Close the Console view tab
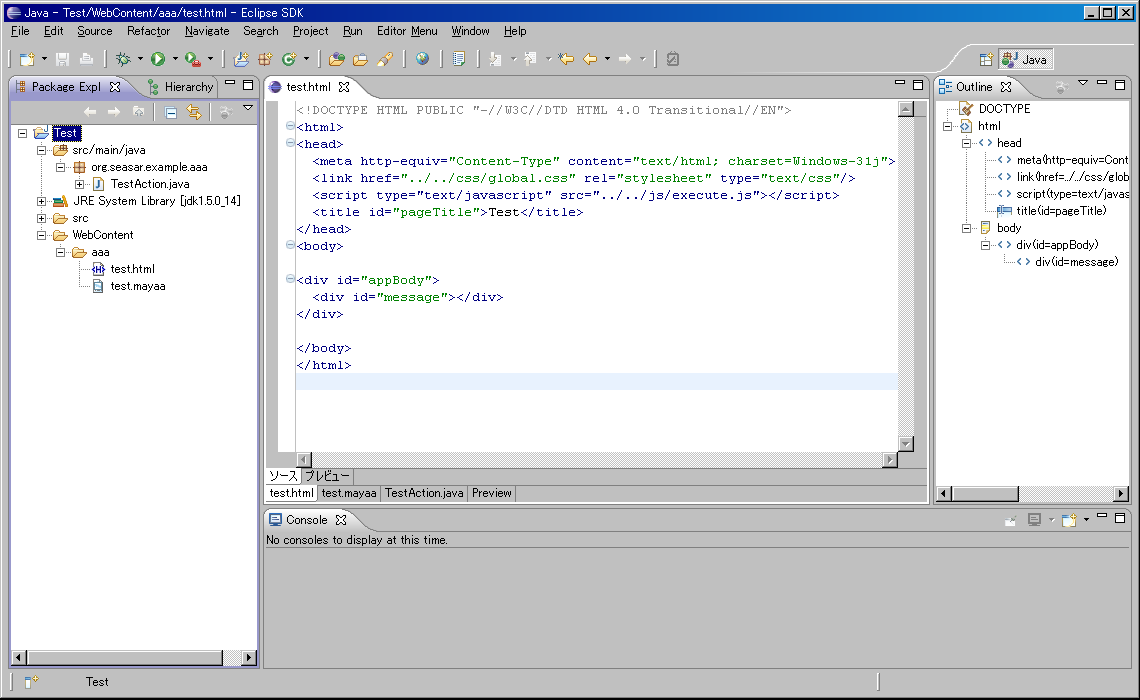This screenshot has height=700, width=1140. pyautogui.click(x=341, y=520)
